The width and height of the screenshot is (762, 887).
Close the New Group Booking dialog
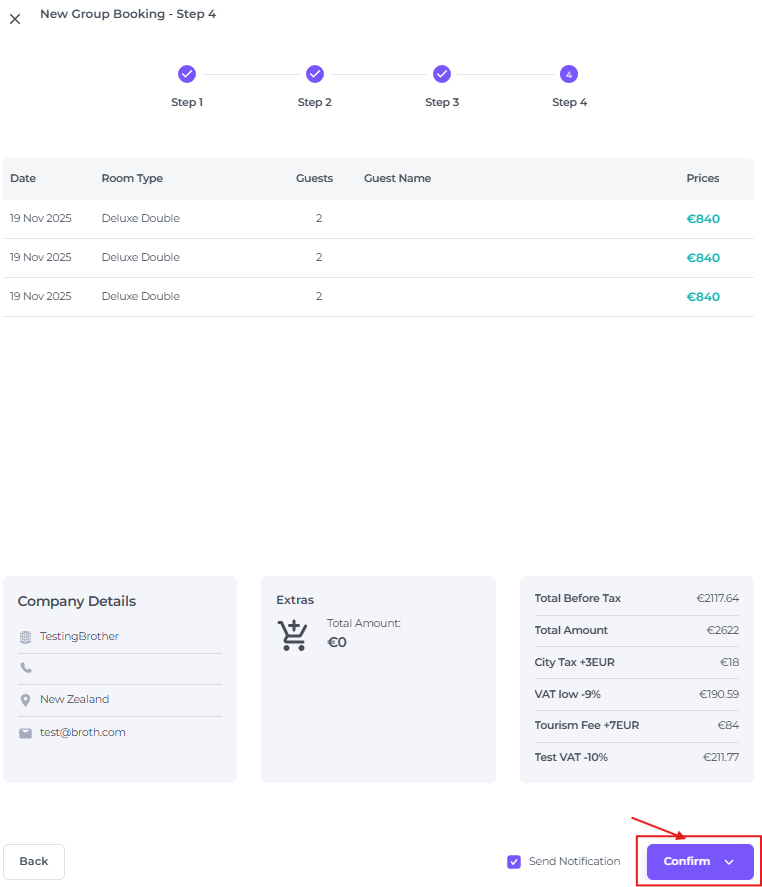pyautogui.click(x=15, y=19)
